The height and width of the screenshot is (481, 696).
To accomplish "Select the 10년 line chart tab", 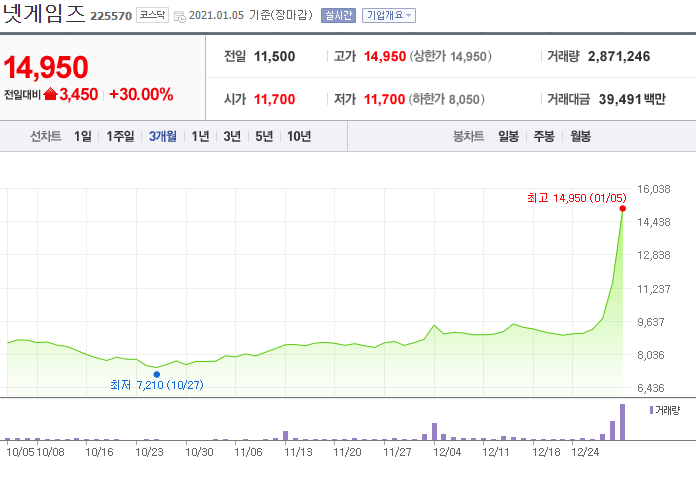I will point(299,136).
